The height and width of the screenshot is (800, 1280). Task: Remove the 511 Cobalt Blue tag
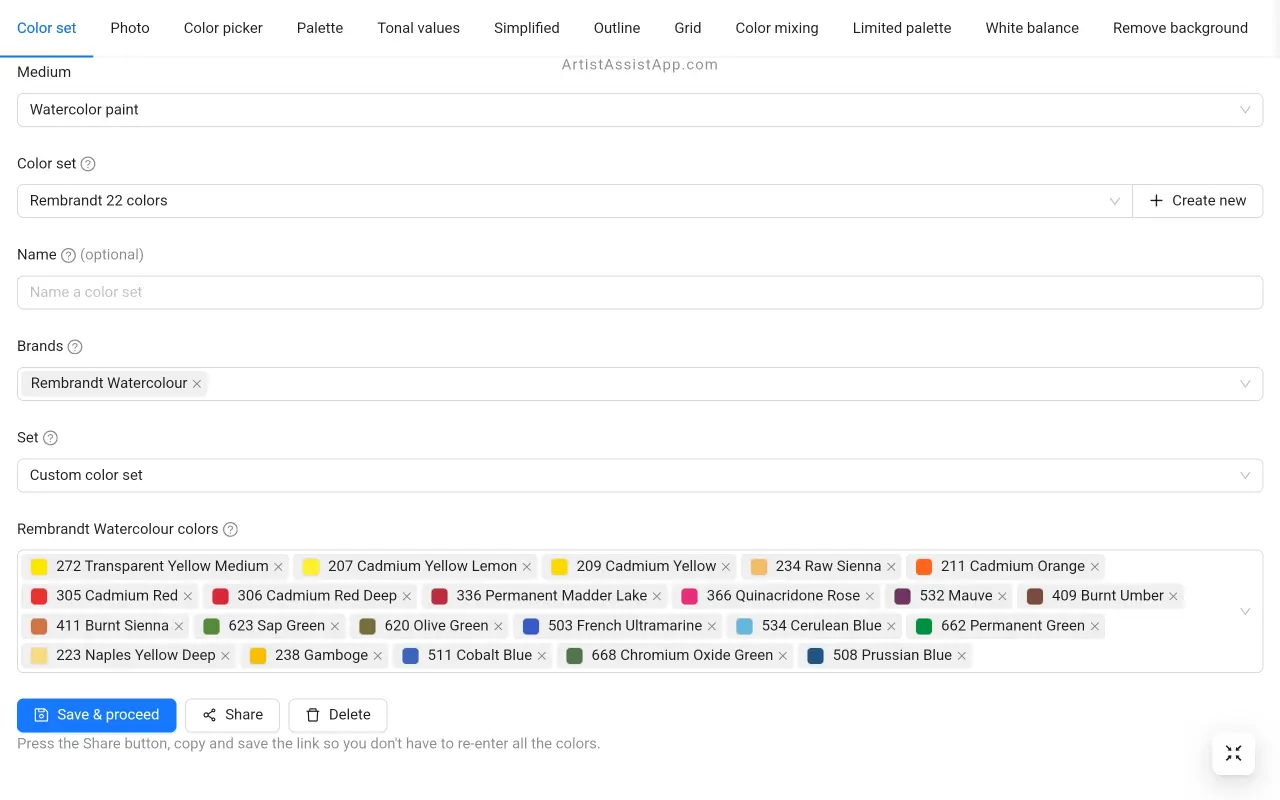[542, 656]
